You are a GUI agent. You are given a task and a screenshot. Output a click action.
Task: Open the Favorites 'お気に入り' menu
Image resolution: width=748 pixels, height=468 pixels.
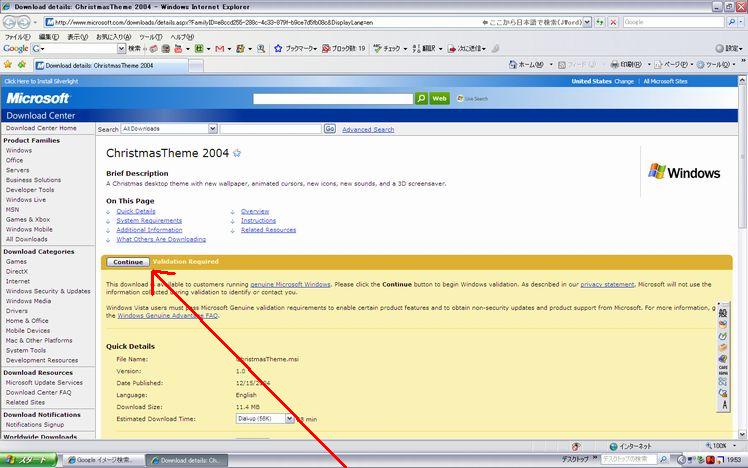(114, 37)
